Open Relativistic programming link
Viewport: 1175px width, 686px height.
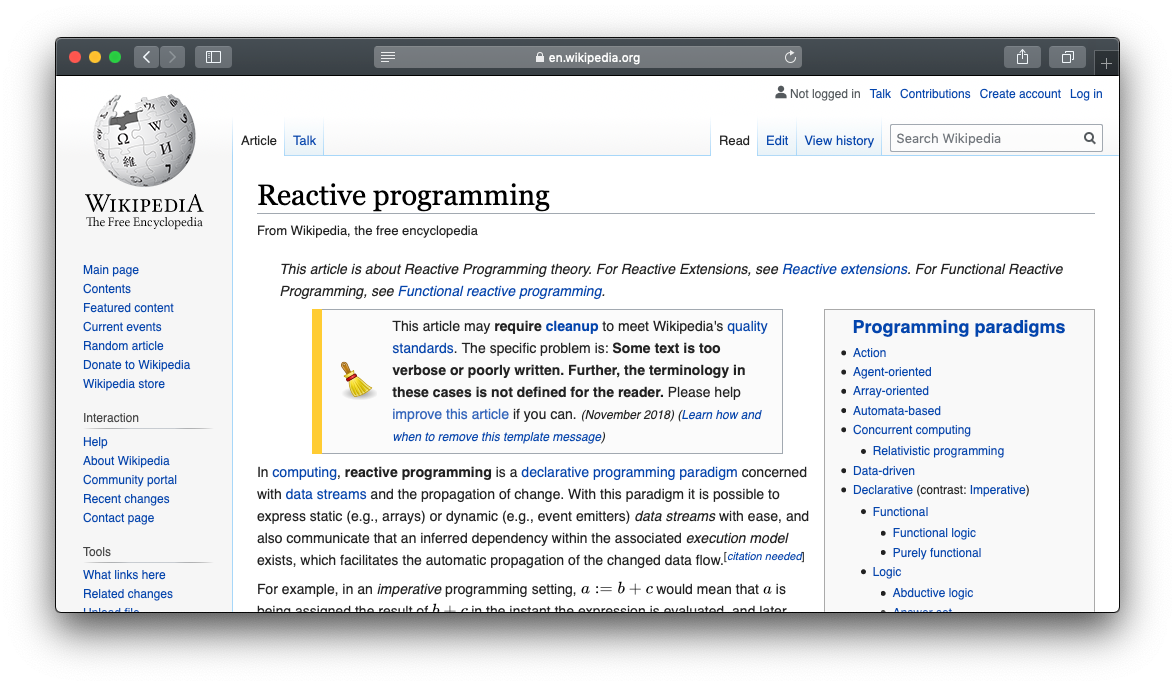(x=938, y=451)
